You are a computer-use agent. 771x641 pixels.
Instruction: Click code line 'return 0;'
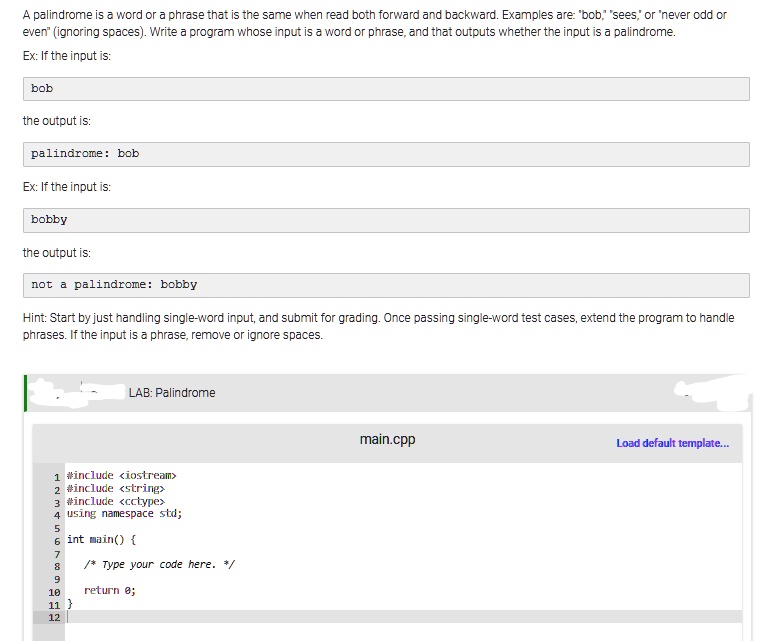point(110,590)
